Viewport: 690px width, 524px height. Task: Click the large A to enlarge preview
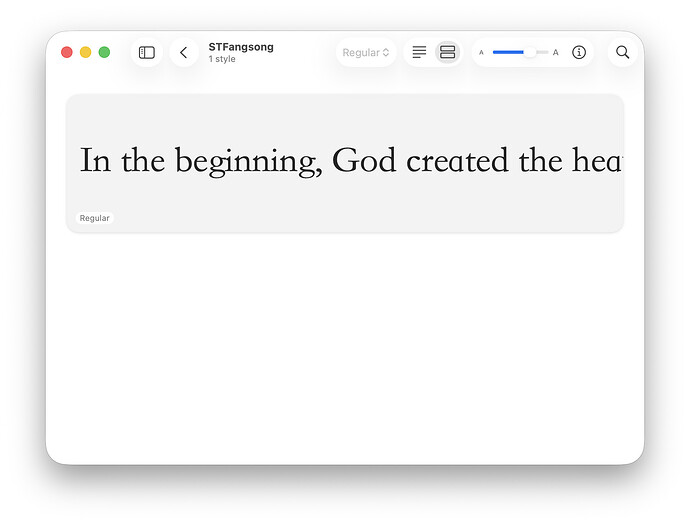coord(556,52)
